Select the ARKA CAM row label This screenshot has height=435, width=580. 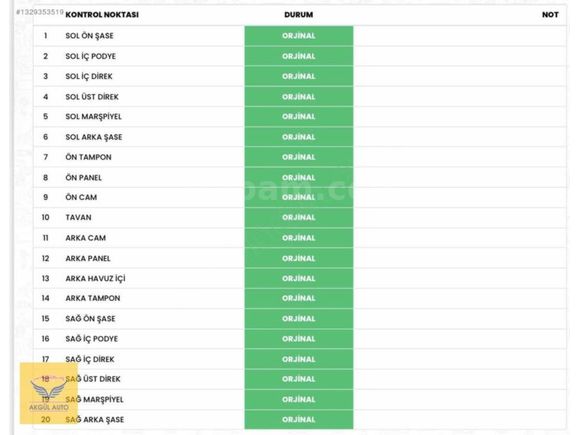(x=86, y=238)
